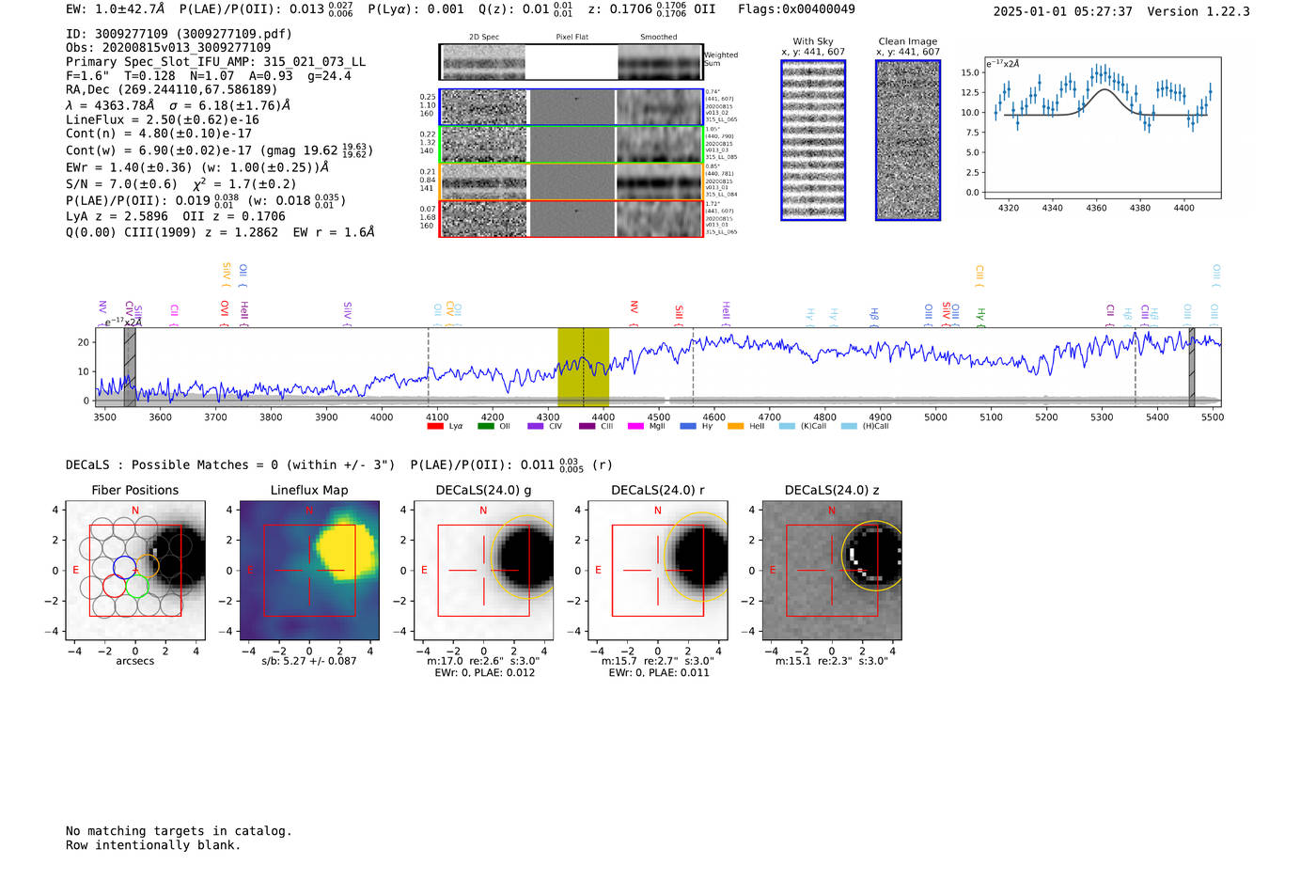Click the yellow highlighted emission line region

[x=583, y=367]
